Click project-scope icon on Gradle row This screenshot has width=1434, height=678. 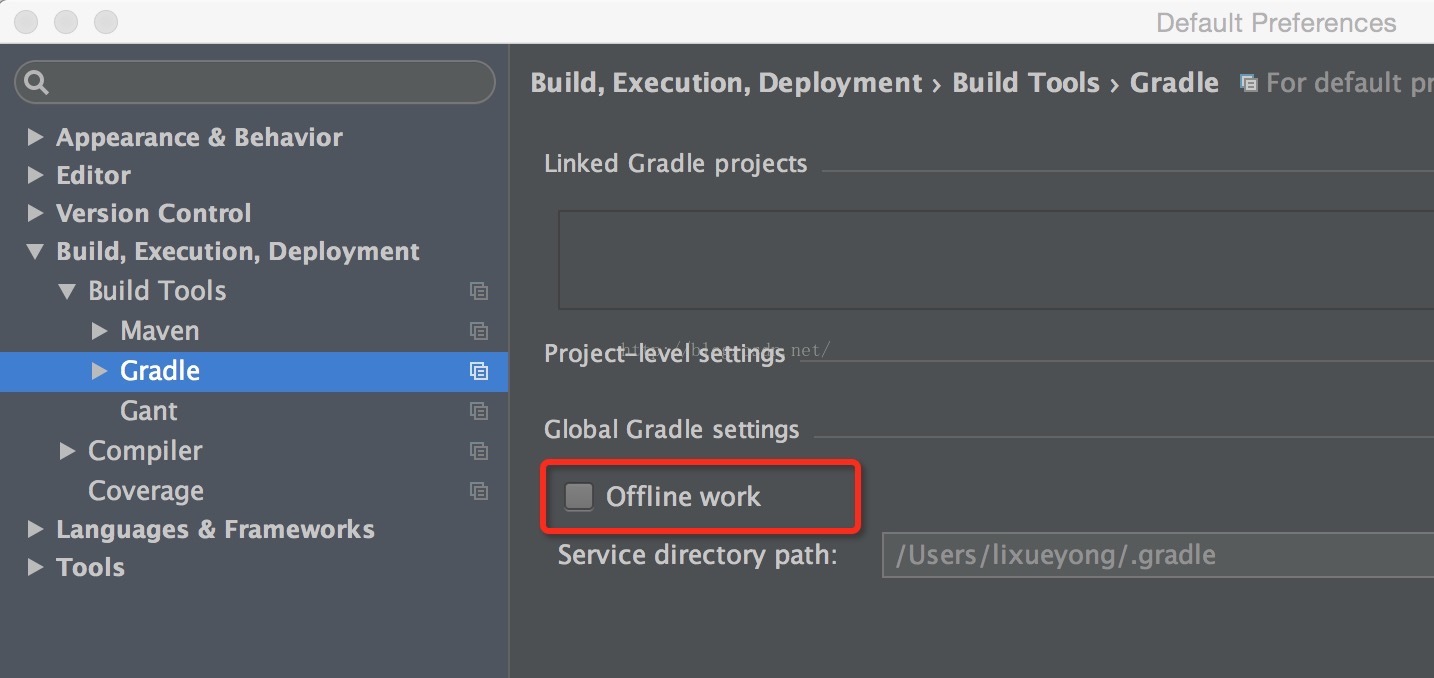(479, 371)
